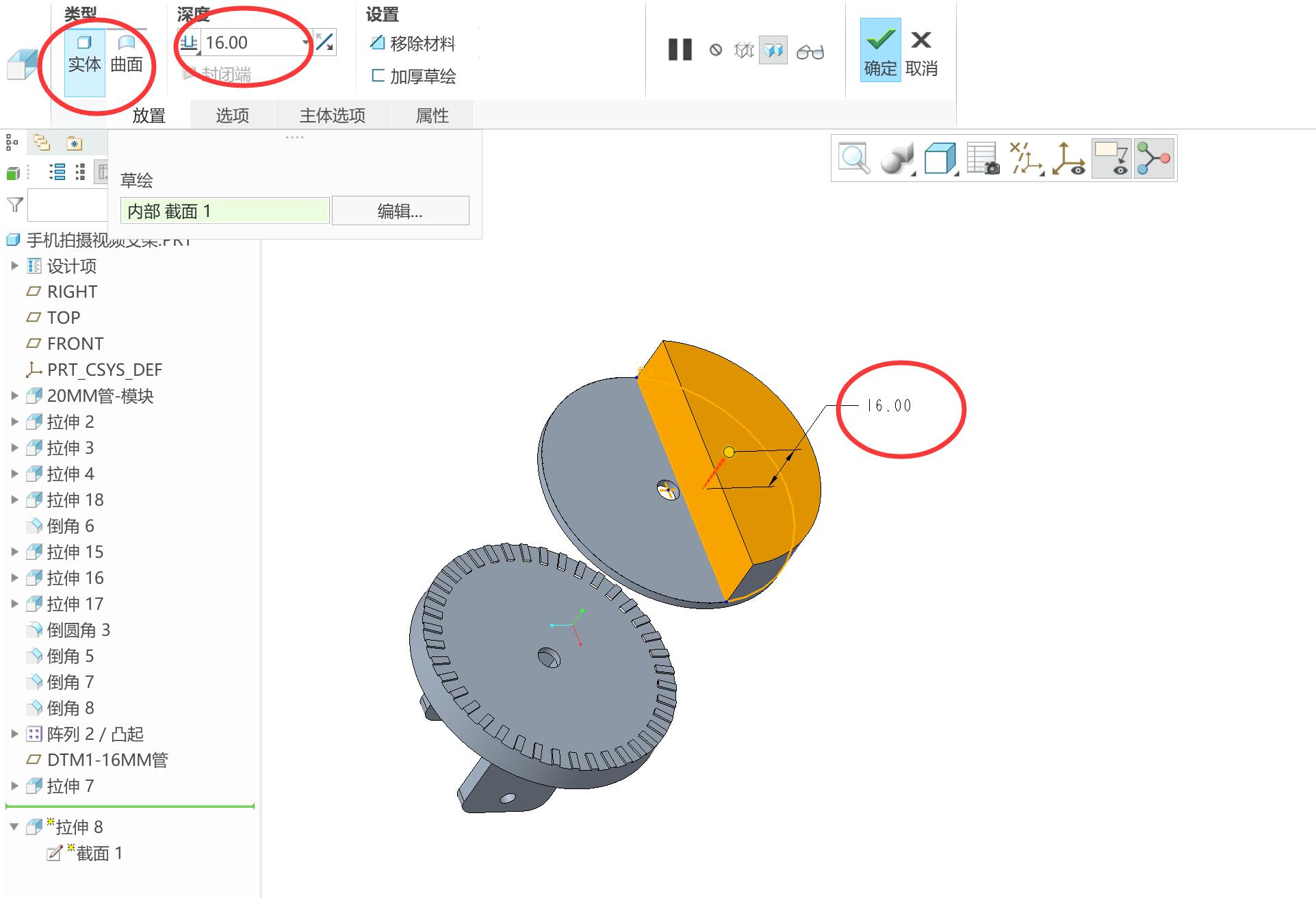Click the glasses verify preview icon
This screenshot has height=898, width=1316.
pyautogui.click(x=810, y=51)
